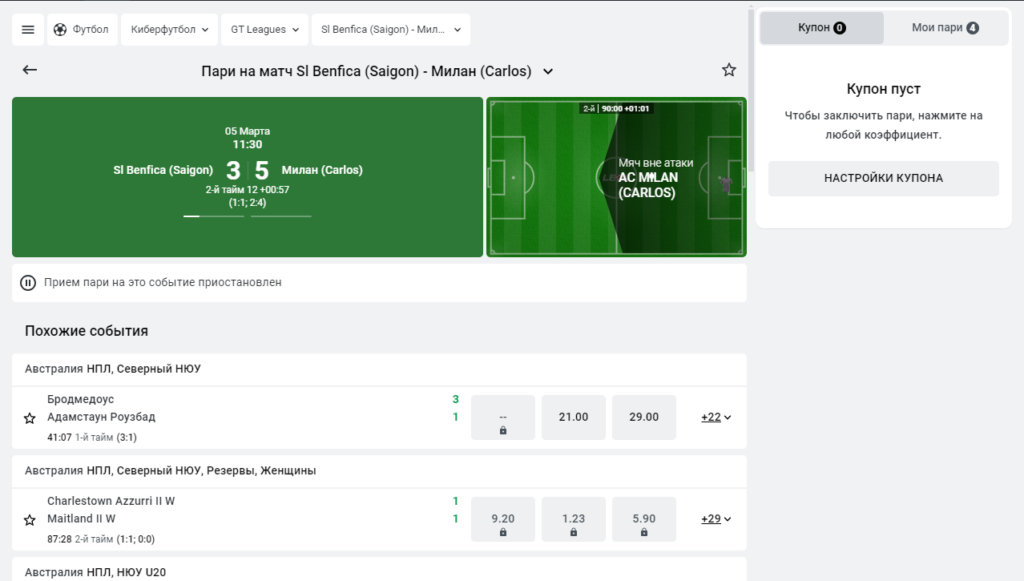Select odds 21.00 for Бродмедоус match

coord(573,417)
